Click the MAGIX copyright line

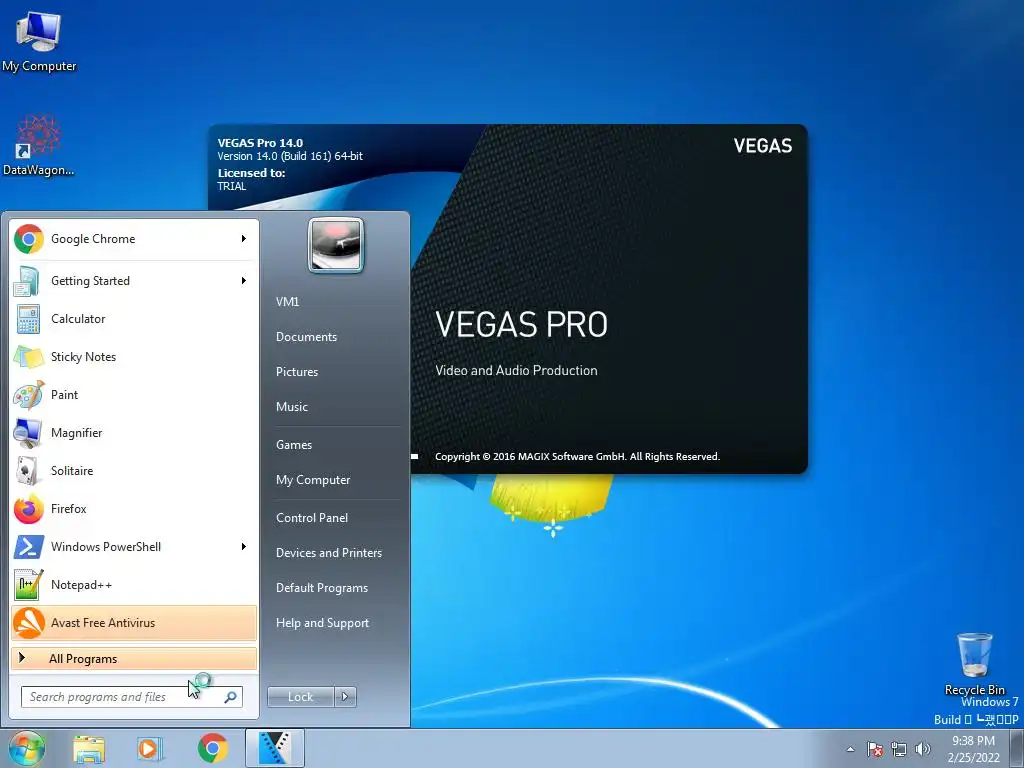(577, 456)
